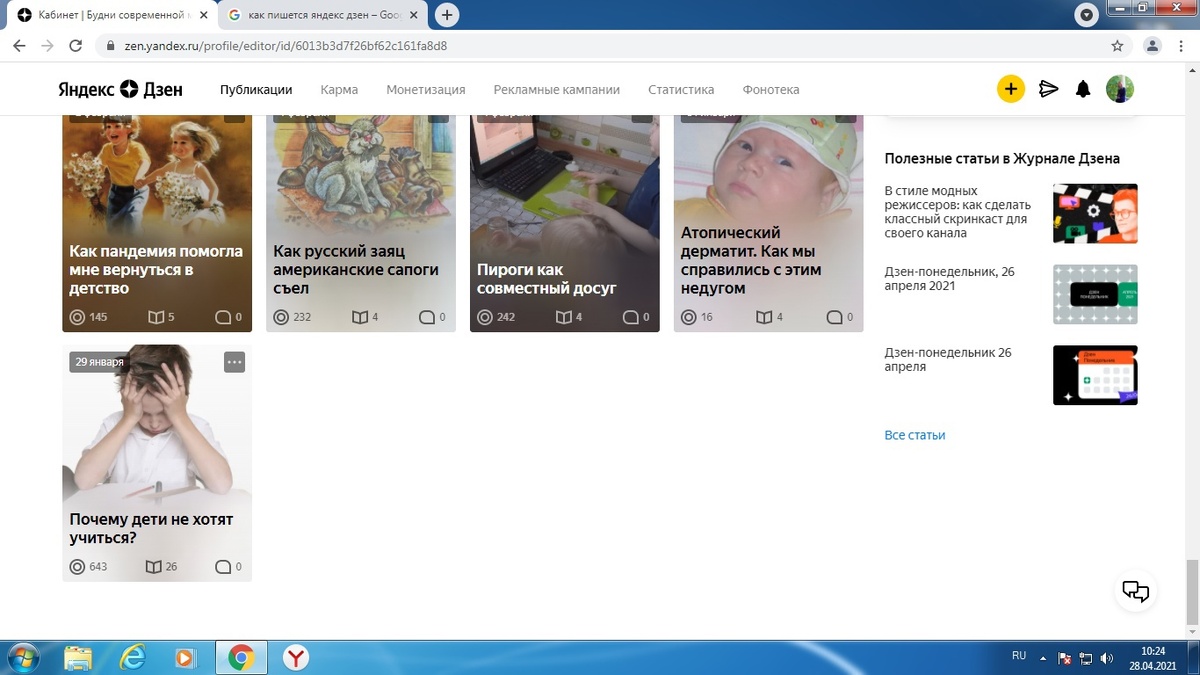The image size is (1200, 675).
Task: Click the browser back arrow
Action: pos(19,46)
